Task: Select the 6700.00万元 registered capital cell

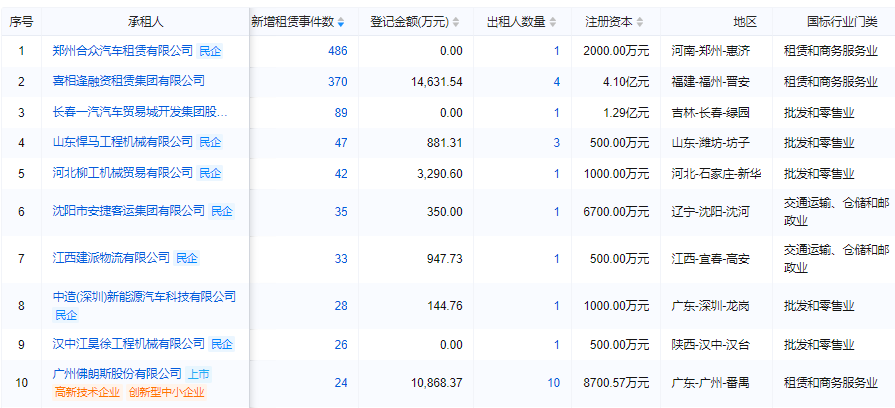Action: 617,212
